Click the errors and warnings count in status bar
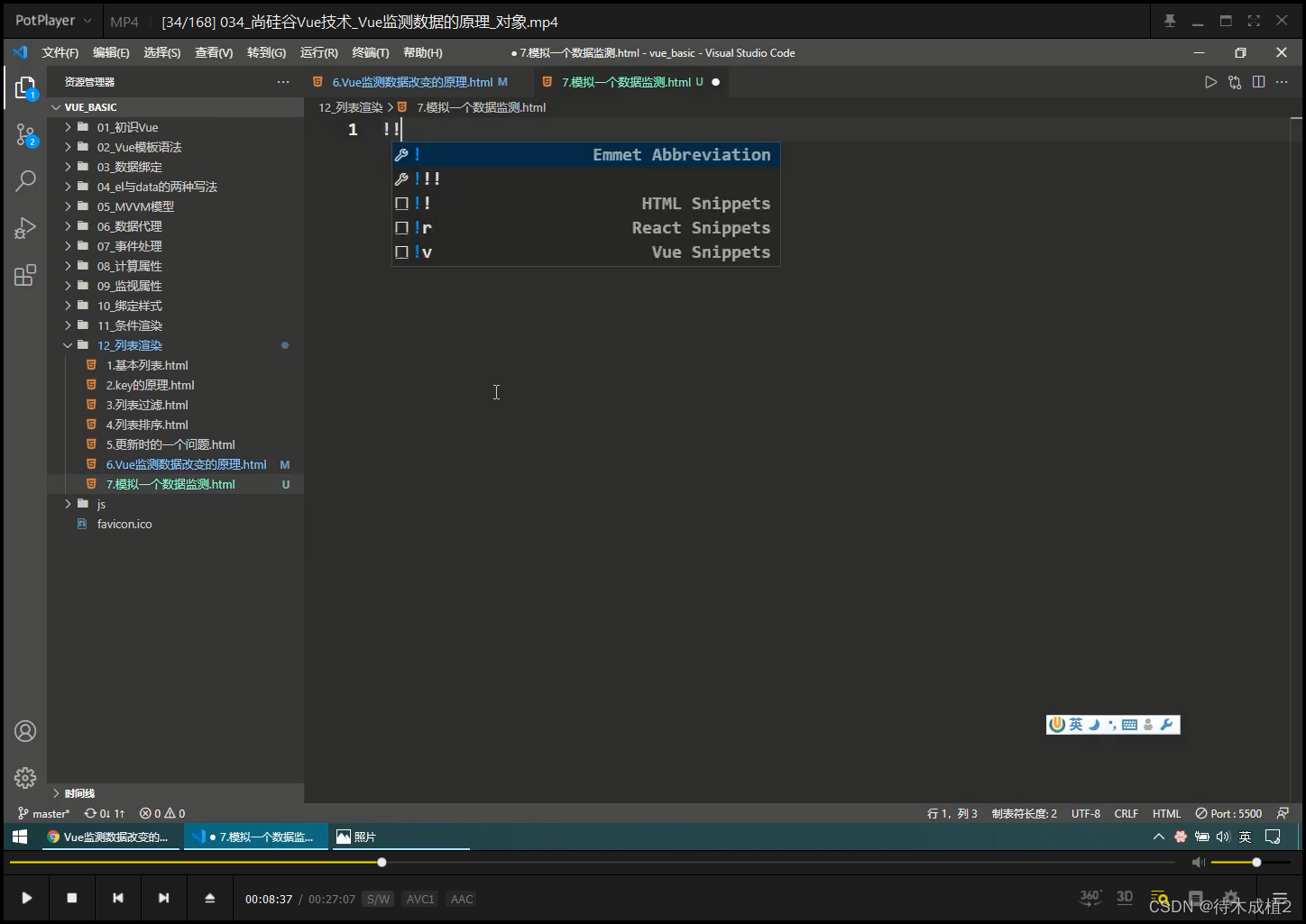Image resolution: width=1306 pixels, height=924 pixels. tap(162, 813)
